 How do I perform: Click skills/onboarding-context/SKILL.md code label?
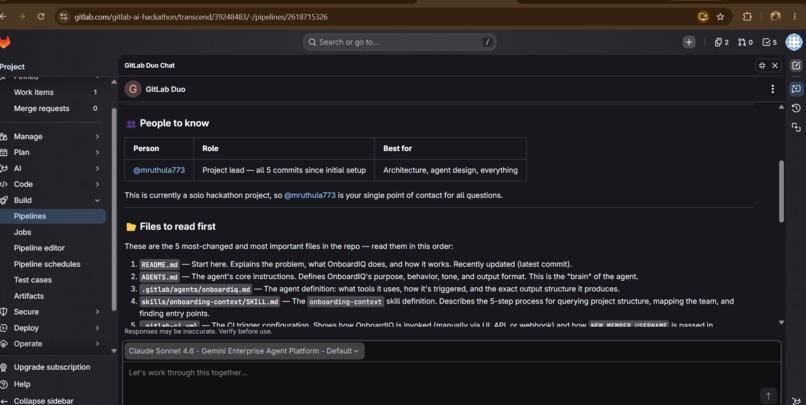pyautogui.click(x=210, y=301)
